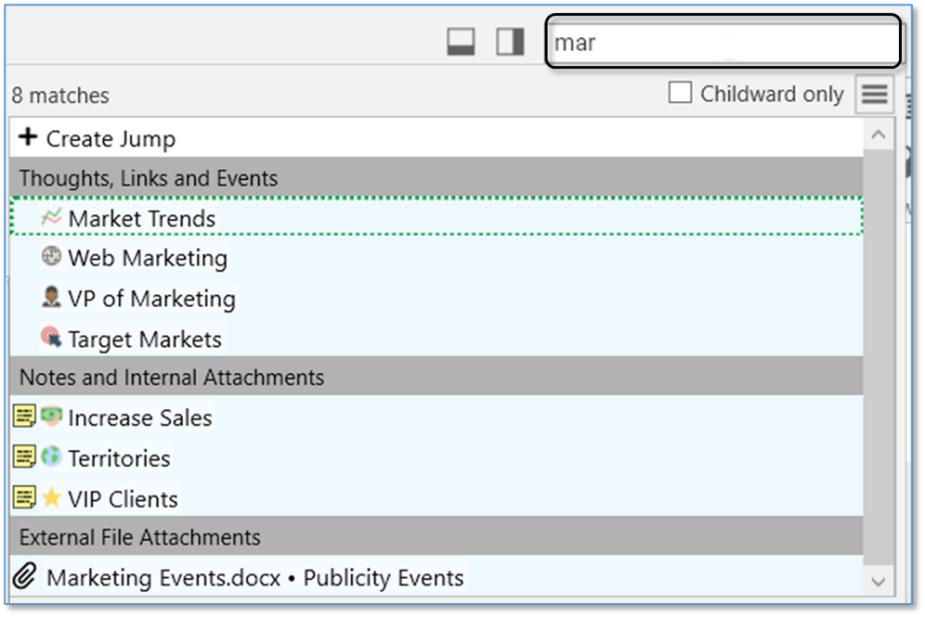Image resolution: width=925 pixels, height=617 pixels.
Task: Click the search field containing 'mar'
Action: click(722, 43)
